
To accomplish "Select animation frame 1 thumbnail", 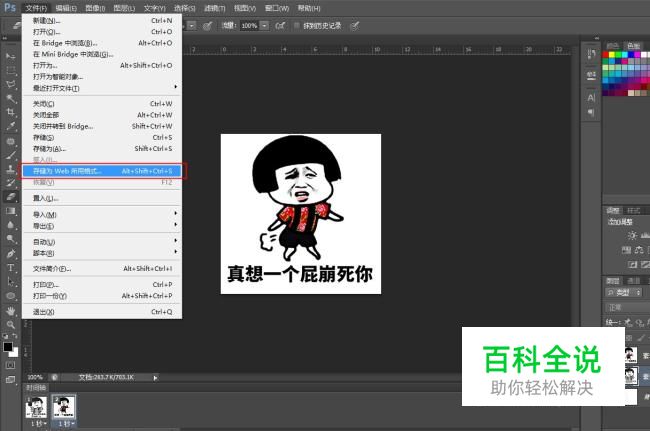I will (x=36, y=407).
